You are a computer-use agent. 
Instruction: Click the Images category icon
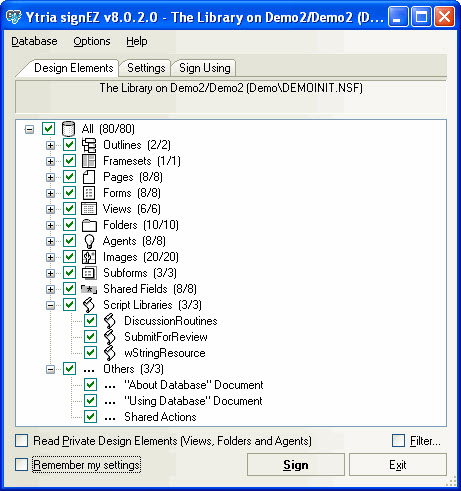tap(89, 257)
